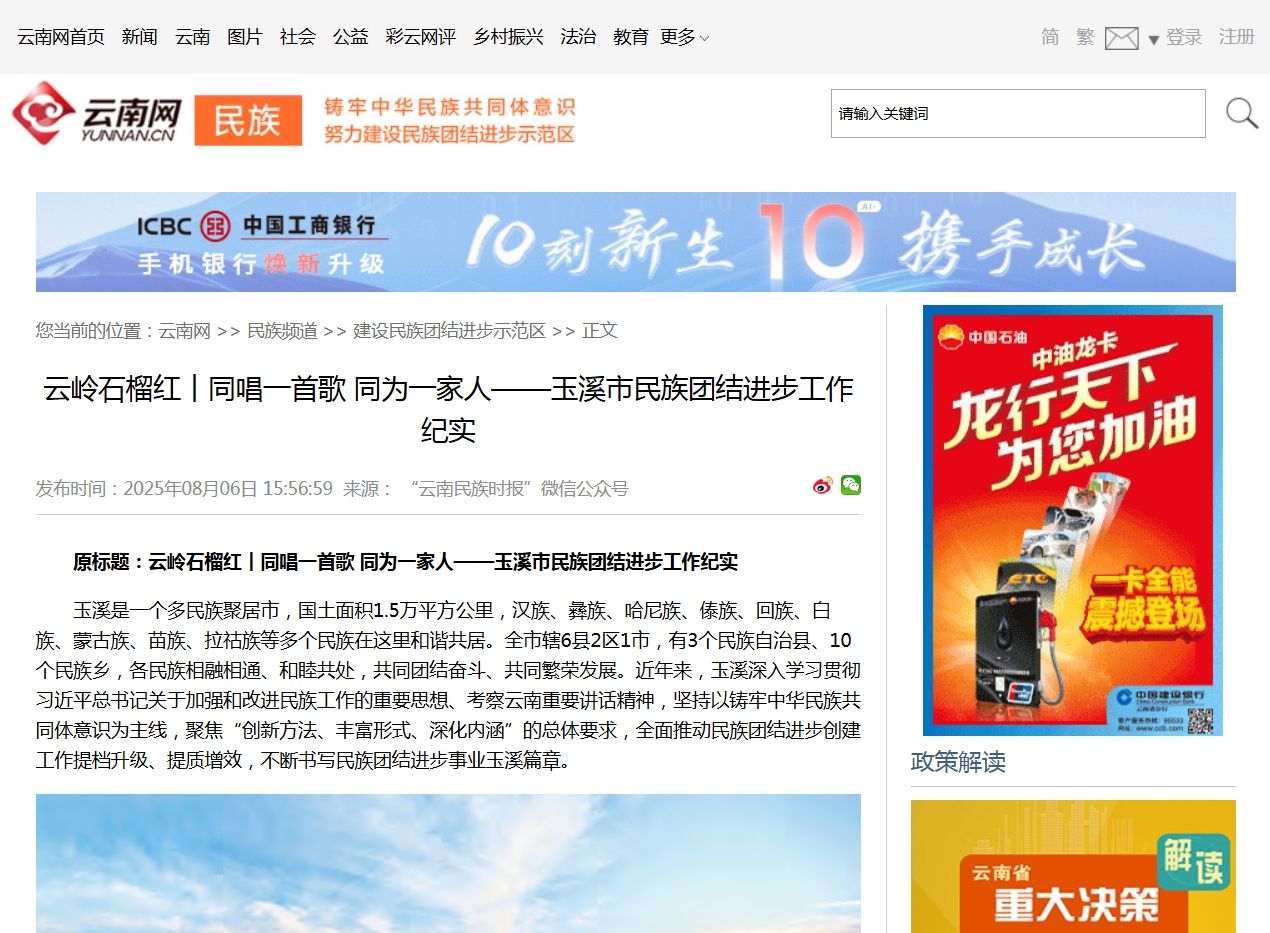Select 彩云网评 in top navigation
The height and width of the screenshot is (933, 1270).
point(421,37)
